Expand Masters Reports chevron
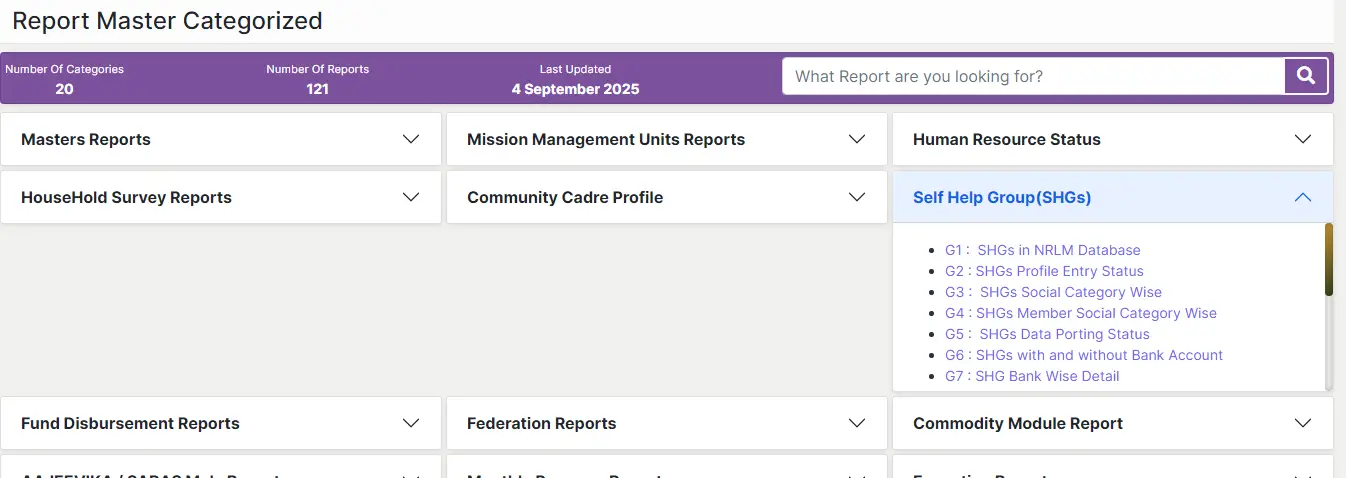The image size is (1346, 478). pos(411,139)
